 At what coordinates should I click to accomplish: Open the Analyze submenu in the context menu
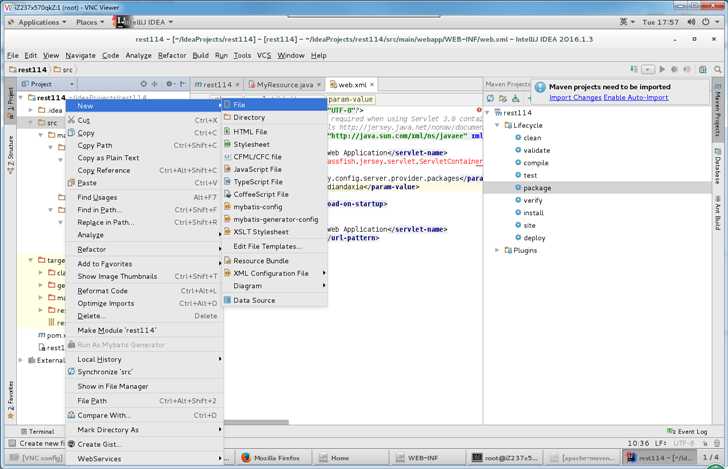pos(144,235)
